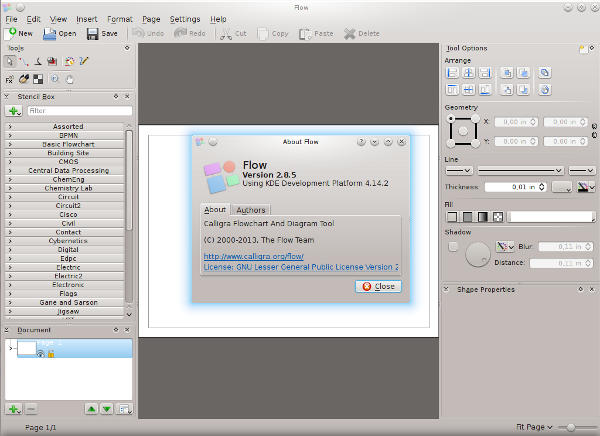Open the Format menu
Viewport: 600px width, 436px height.
click(x=120, y=19)
